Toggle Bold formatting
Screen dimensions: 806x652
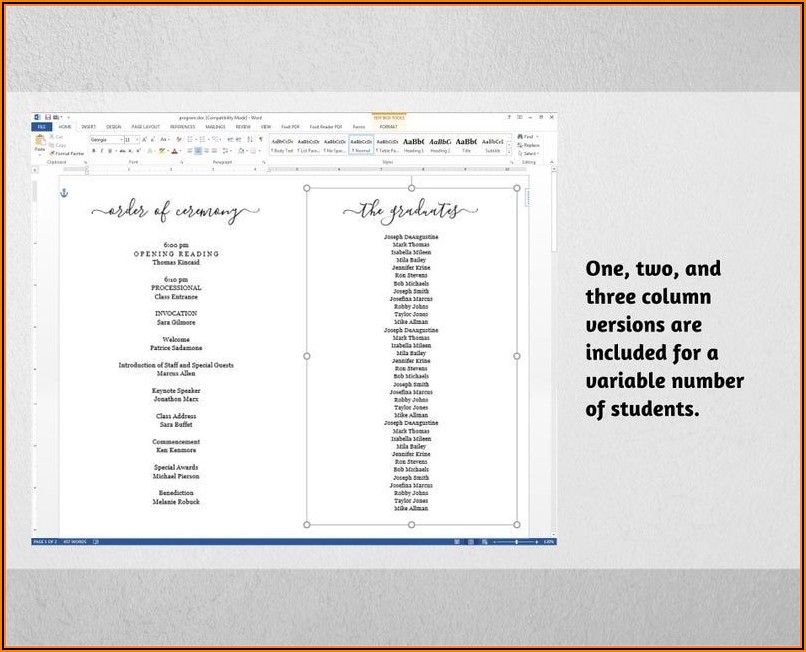click(x=93, y=151)
